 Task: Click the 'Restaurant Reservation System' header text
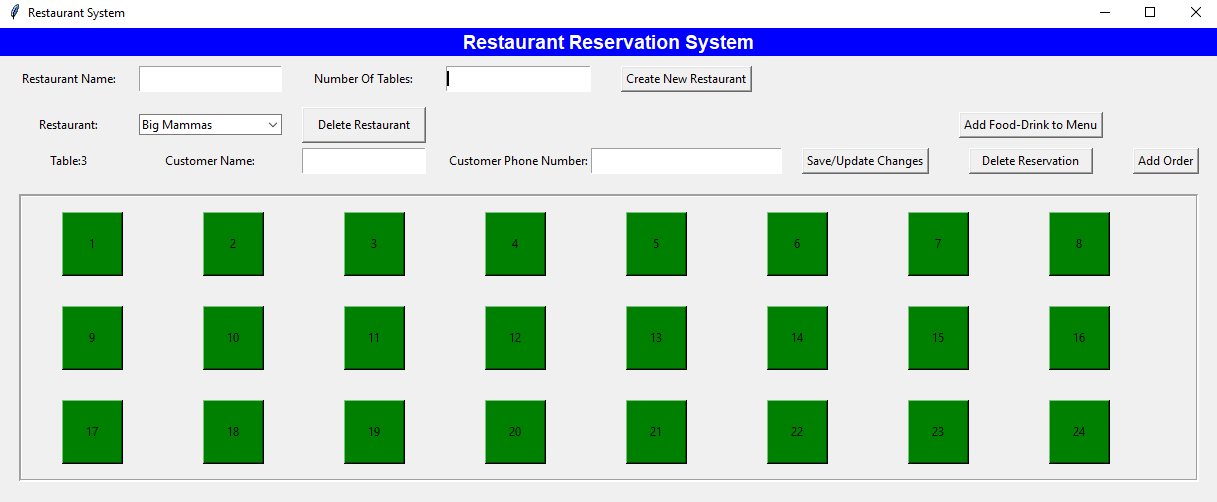coord(608,42)
